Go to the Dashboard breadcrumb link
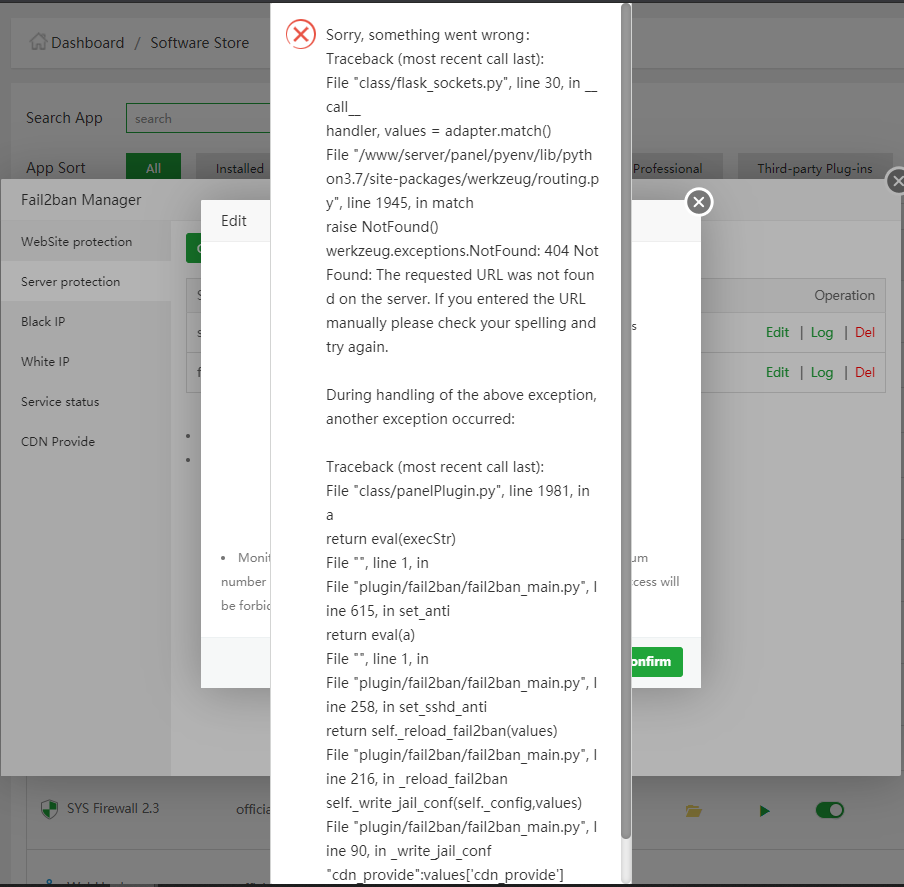Viewport: 904px width, 887px height. coord(88,43)
